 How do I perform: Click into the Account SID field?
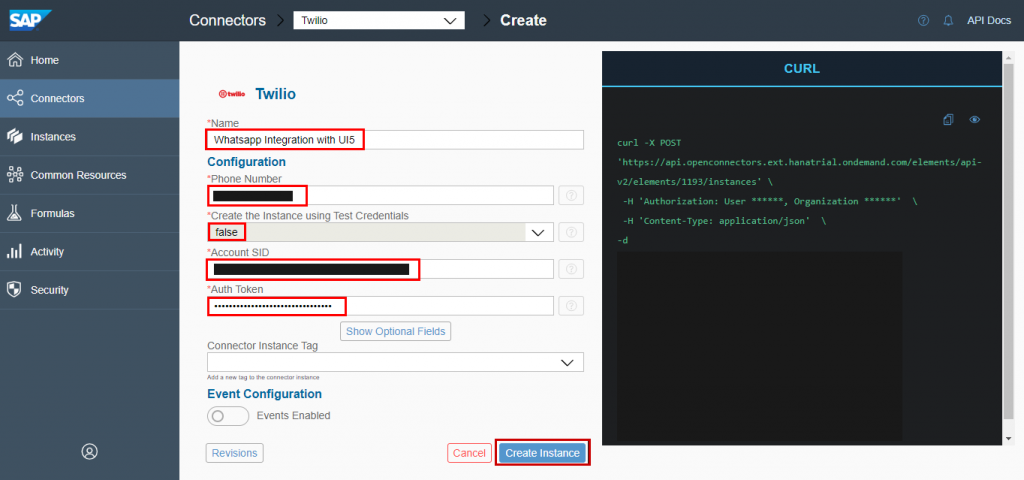click(380, 269)
